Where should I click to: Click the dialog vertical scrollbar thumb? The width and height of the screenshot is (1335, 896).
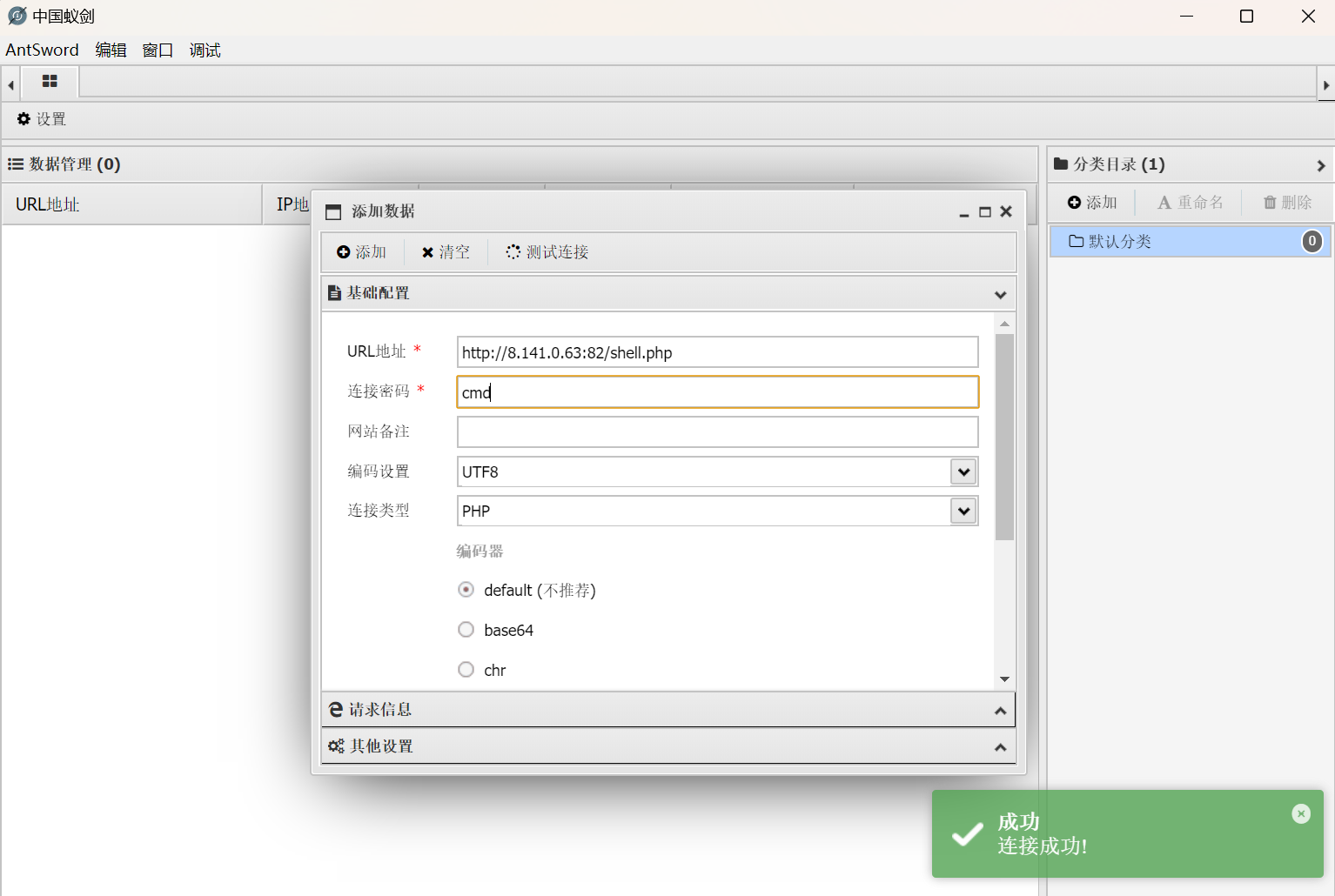point(1004,438)
